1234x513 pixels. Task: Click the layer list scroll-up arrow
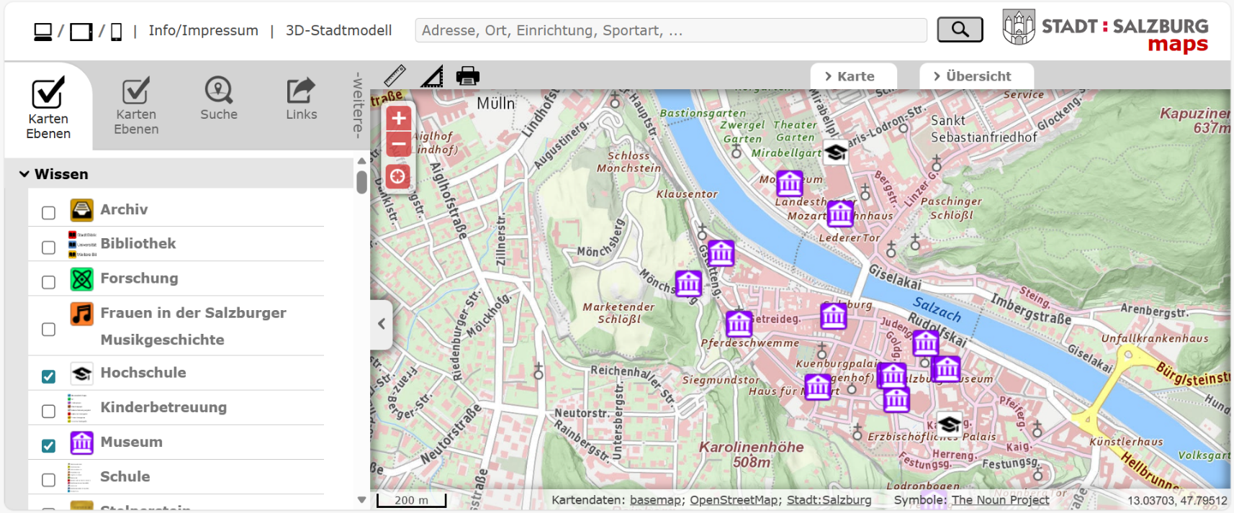pyautogui.click(x=362, y=161)
